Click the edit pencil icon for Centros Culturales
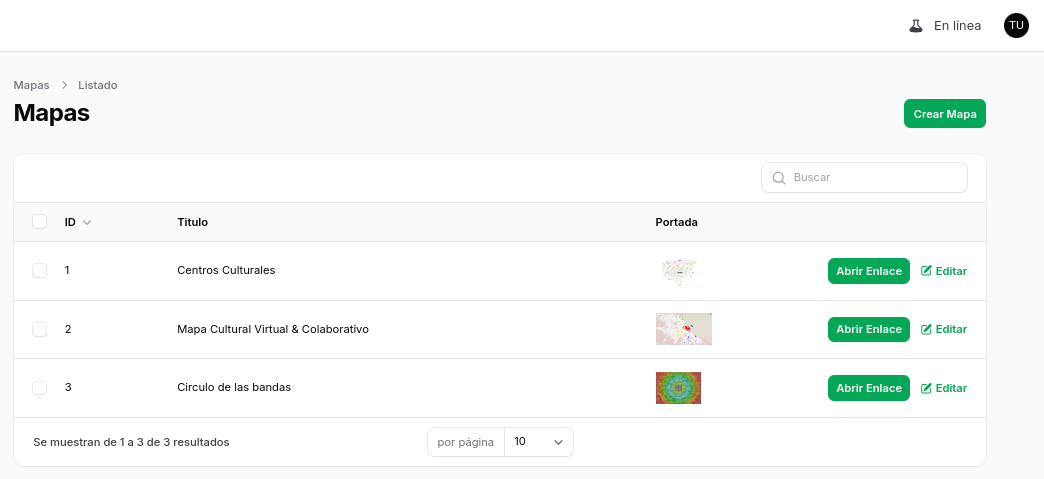 (x=926, y=270)
